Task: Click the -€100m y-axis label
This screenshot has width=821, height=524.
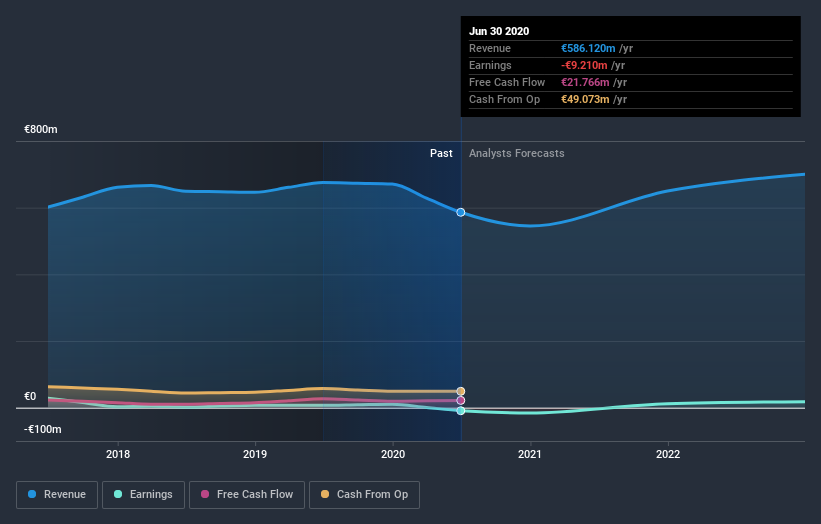Action: [42, 429]
